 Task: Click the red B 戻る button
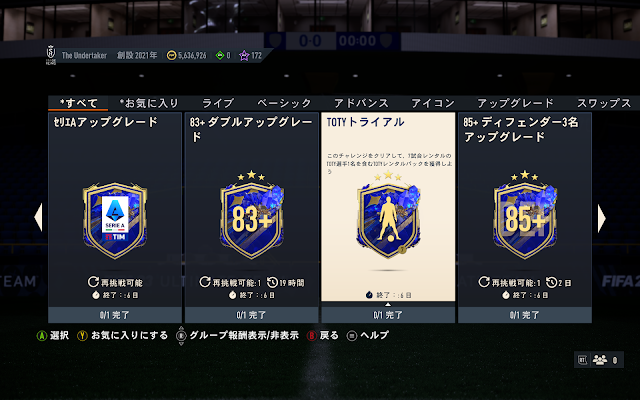pyautogui.click(x=311, y=336)
